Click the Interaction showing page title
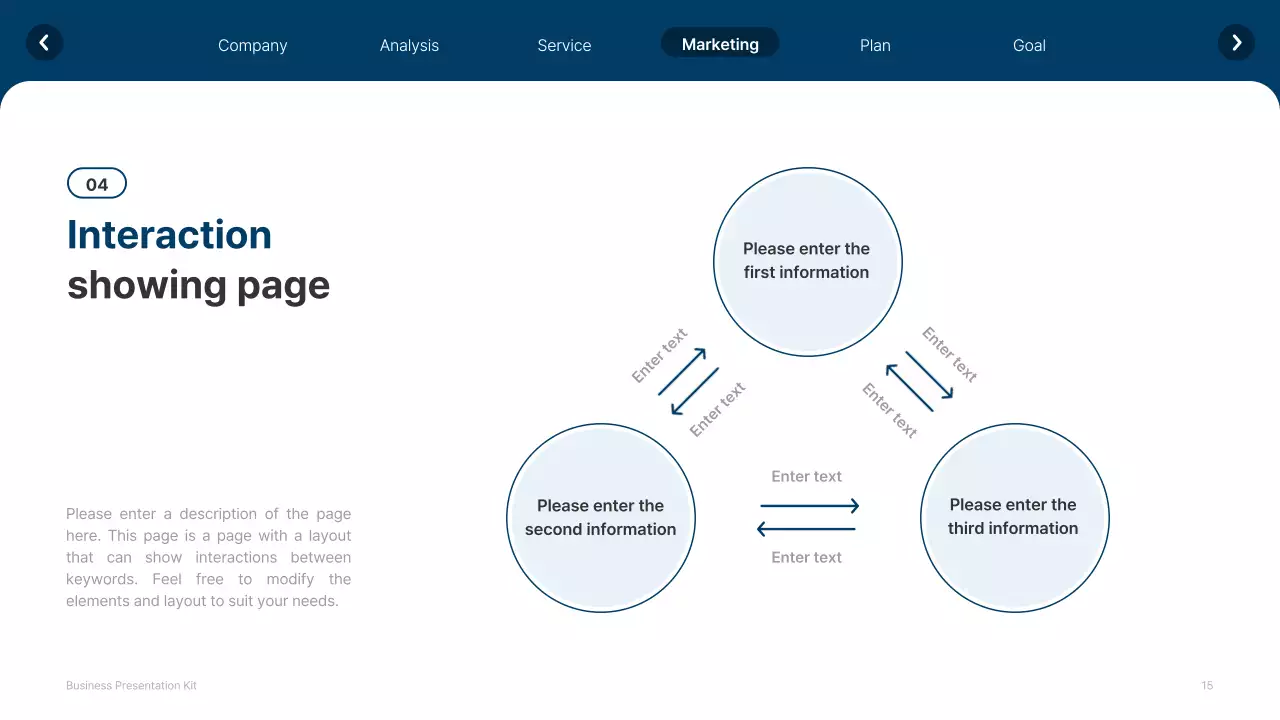The height and width of the screenshot is (720, 1280). pyautogui.click(x=197, y=259)
